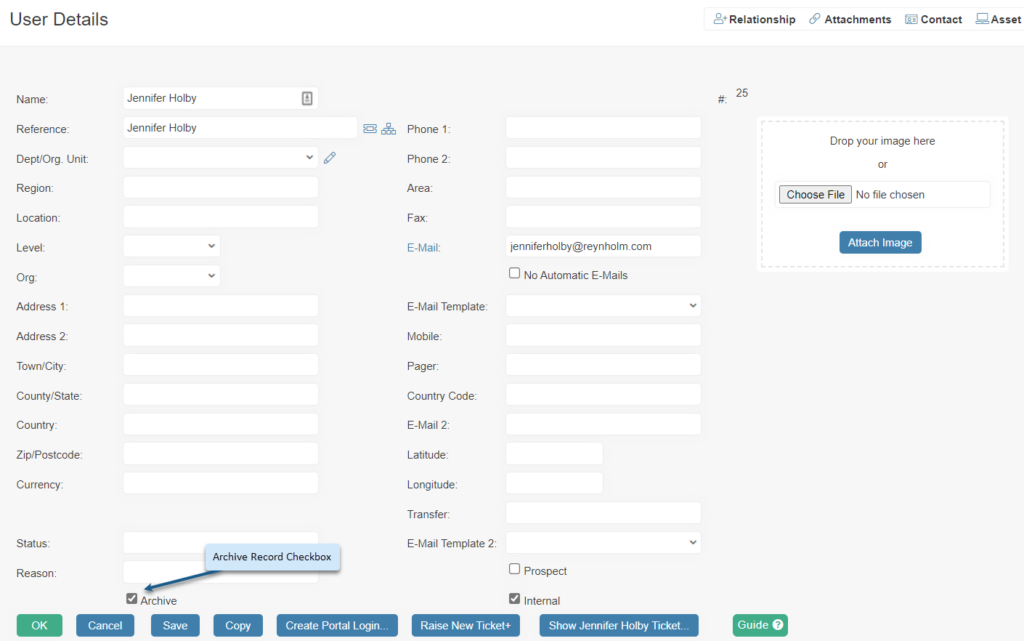Enable the No Automatic E-Mails checkbox
This screenshot has height=641, width=1024.
pos(515,273)
